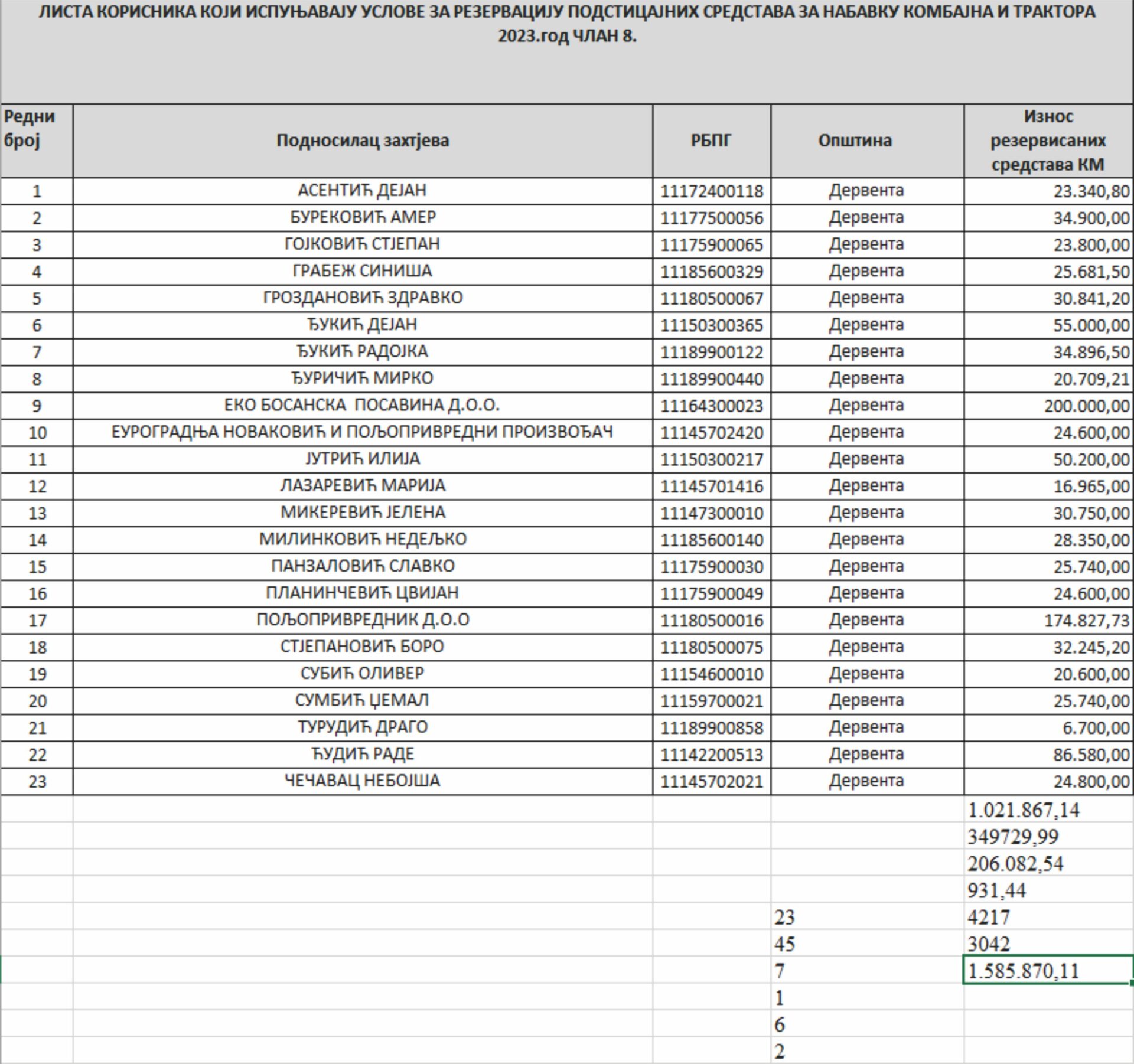Select РБПГ value 11164300023
Screen dimensions: 1134x1064
coord(712,406)
